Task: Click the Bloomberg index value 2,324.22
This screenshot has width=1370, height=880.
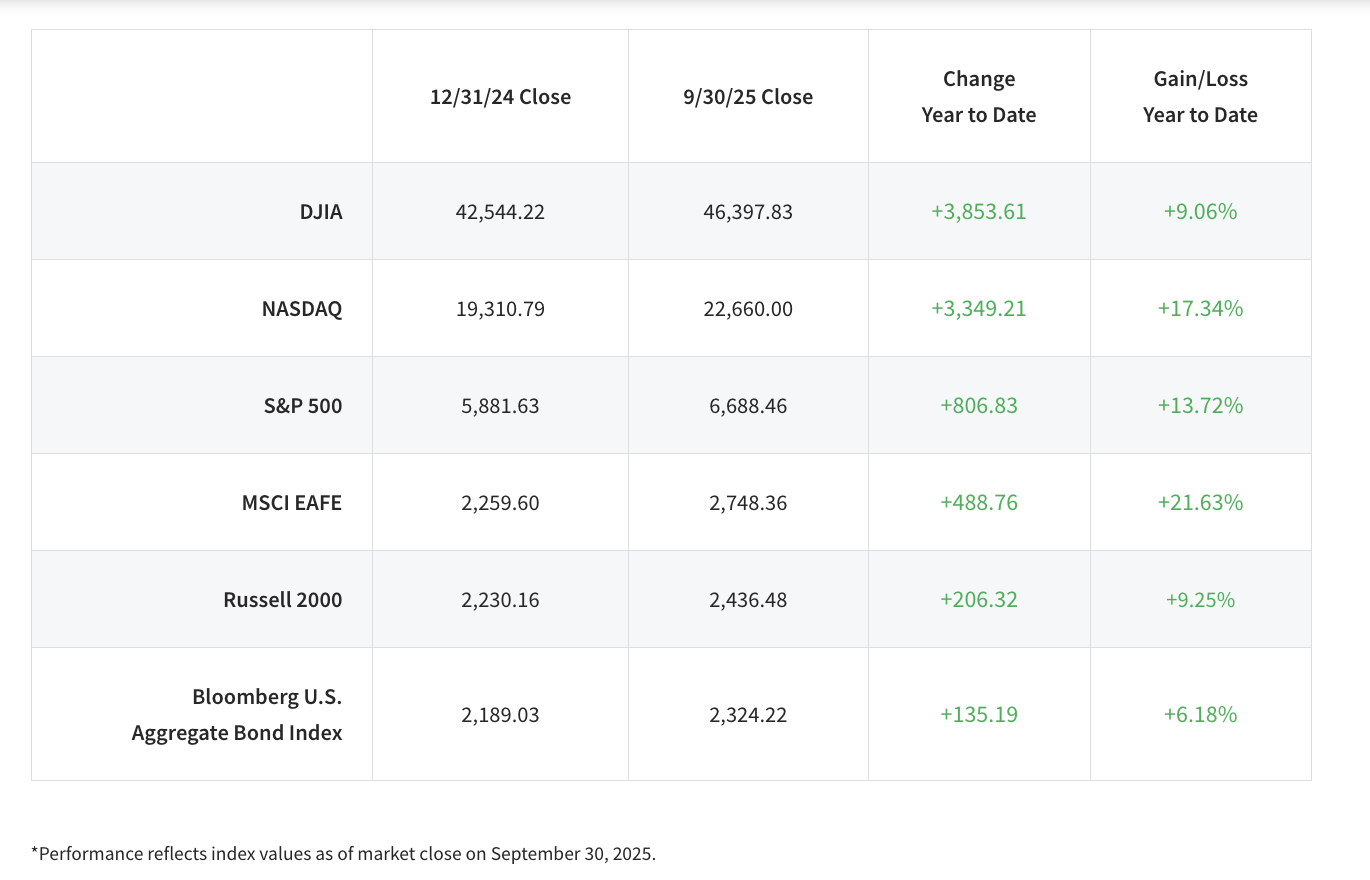Action: (748, 715)
